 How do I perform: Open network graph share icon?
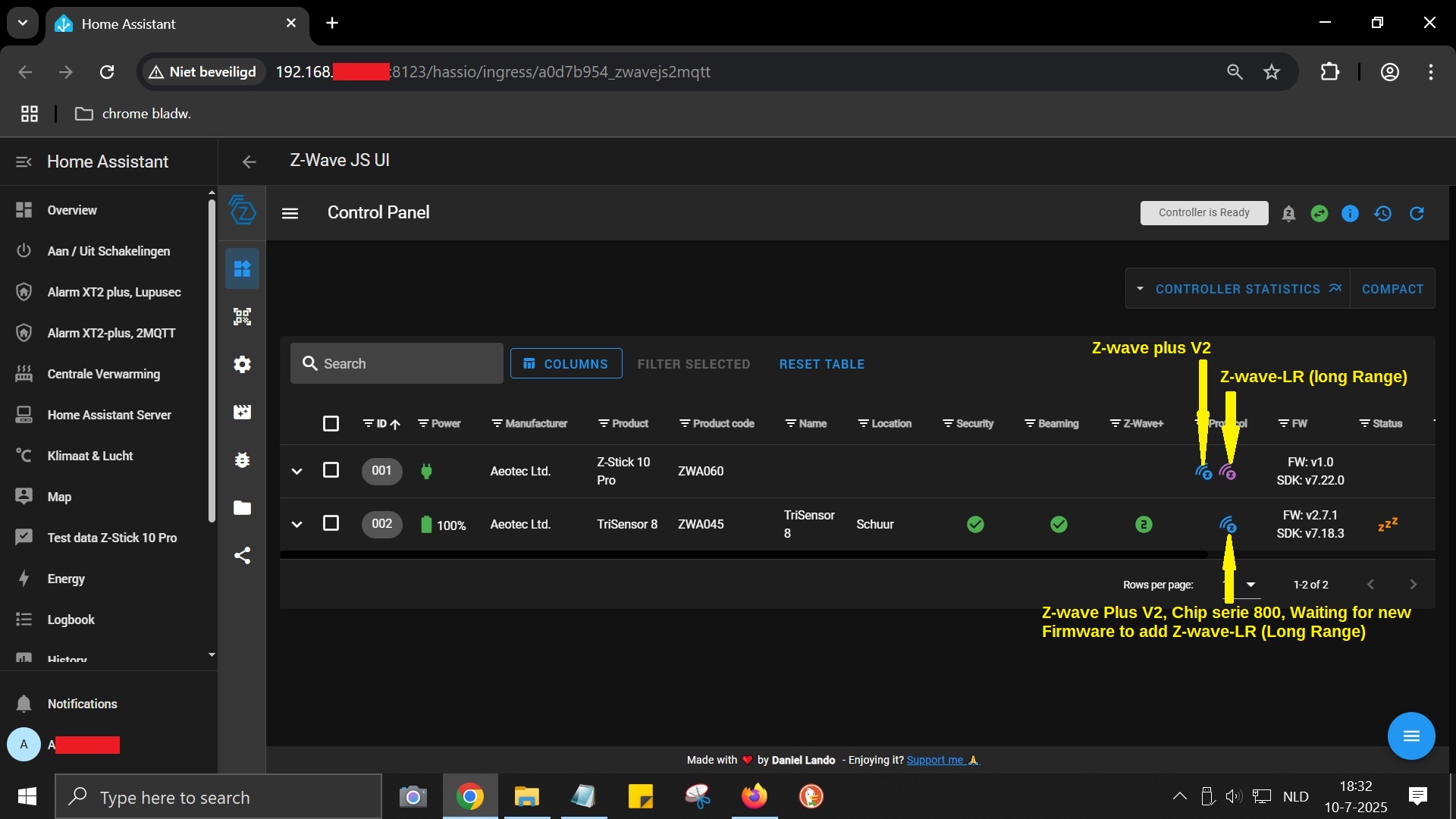[242, 555]
